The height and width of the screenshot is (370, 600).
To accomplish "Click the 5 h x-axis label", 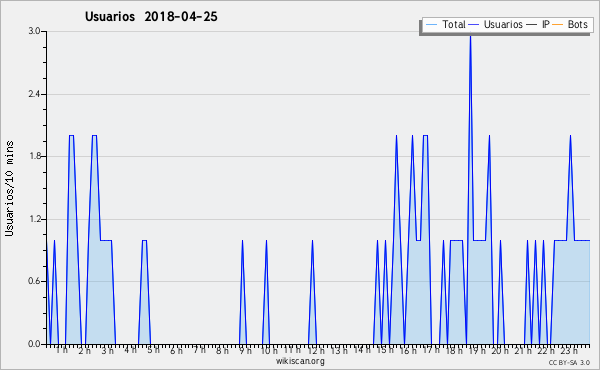I will tap(153, 350).
